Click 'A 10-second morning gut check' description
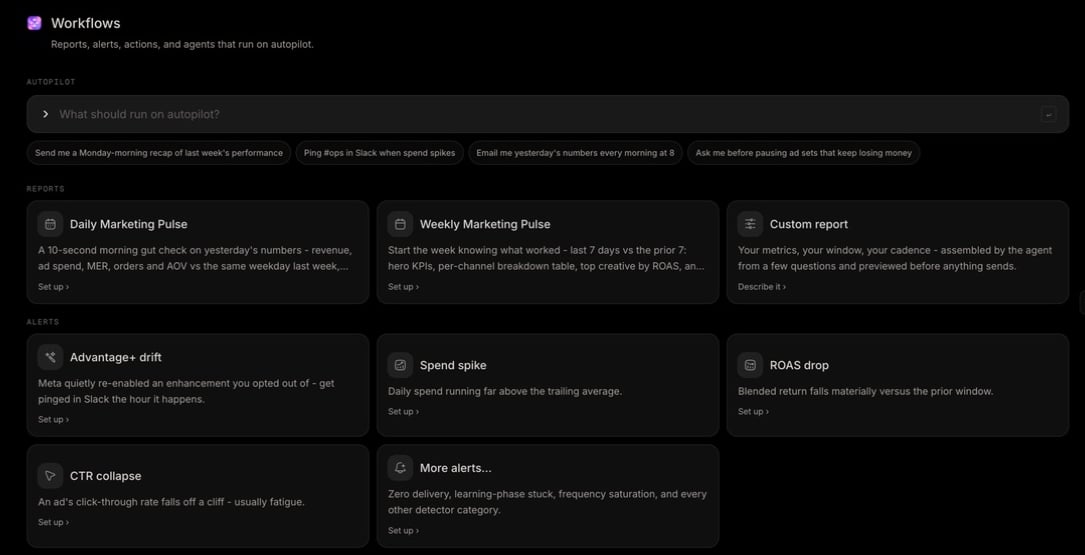The image size is (1085, 555). coord(195,258)
